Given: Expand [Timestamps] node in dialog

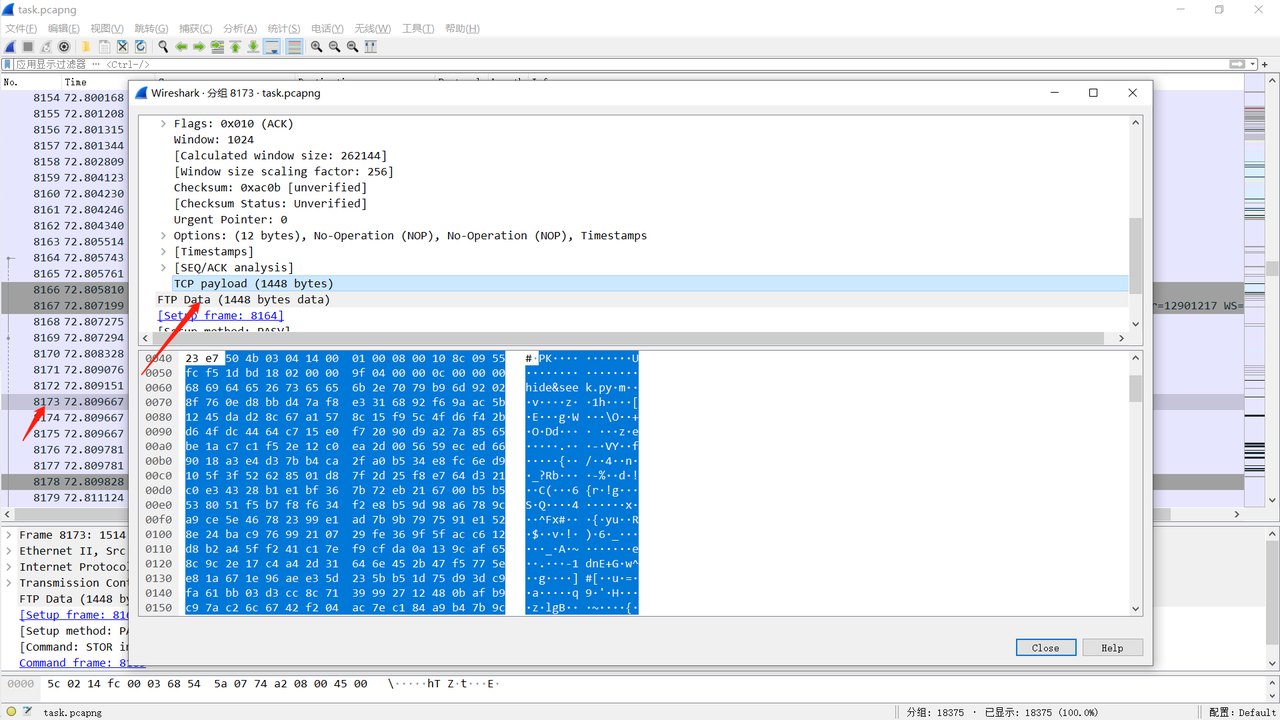Looking at the screenshot, I should pos(164,252).
